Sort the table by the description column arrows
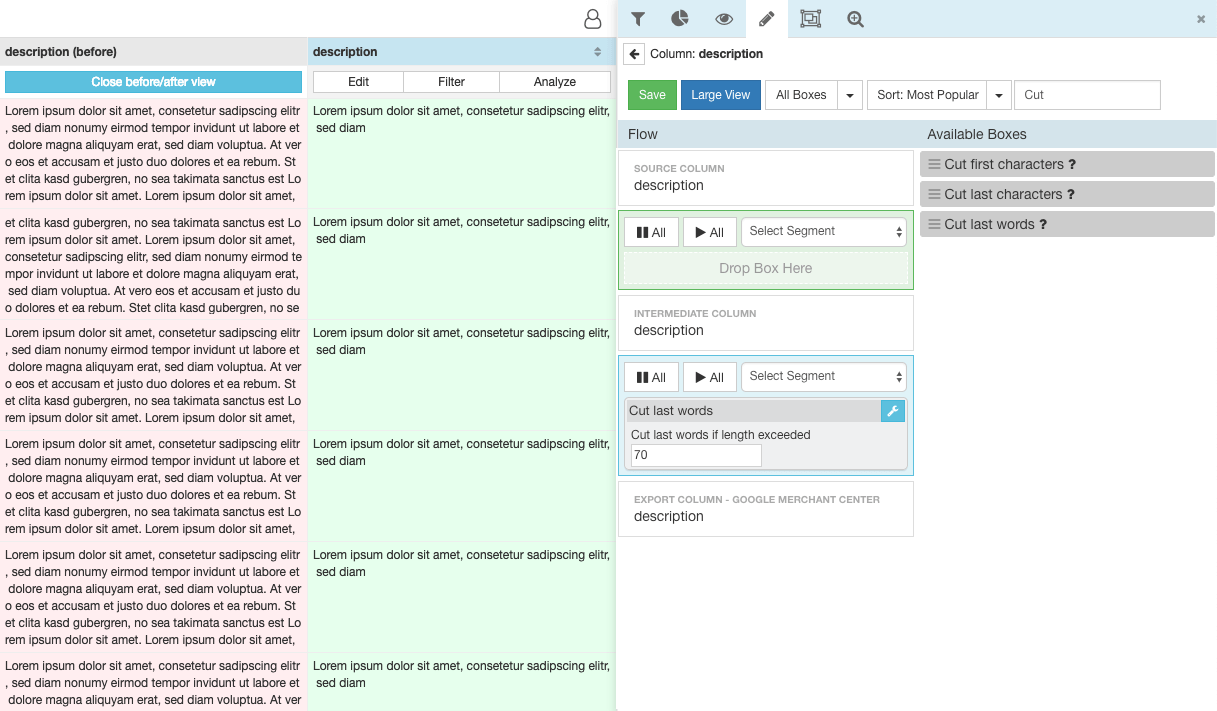Screen dimensions: 1217x711 pos(598,52)
